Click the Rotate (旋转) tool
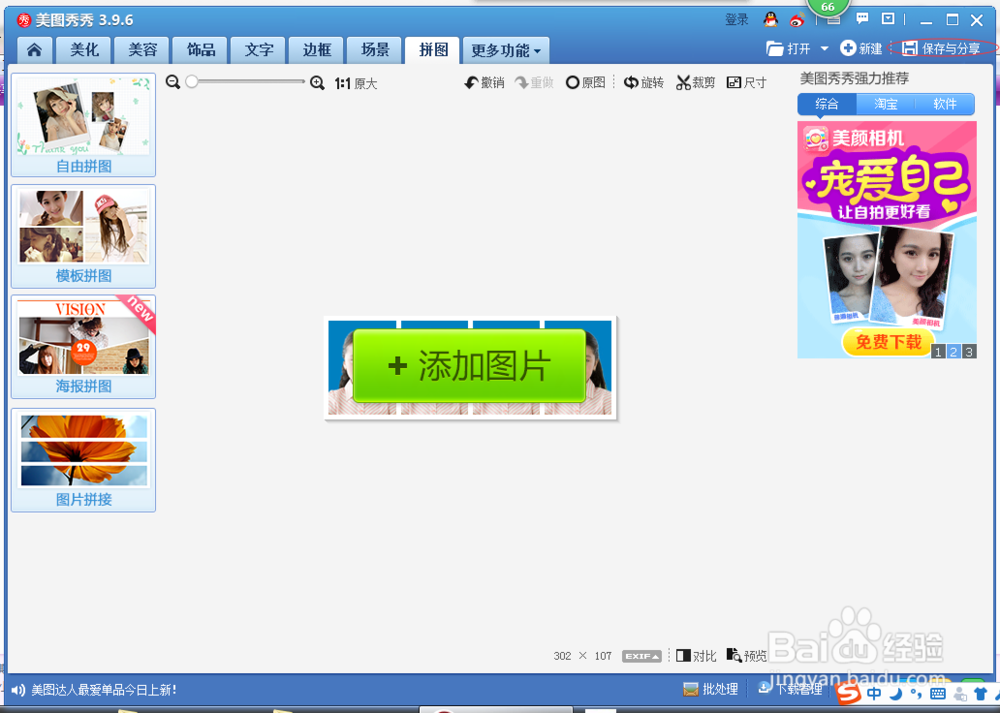The width and height of the screenshot is (1000, 713). [644, 82]
